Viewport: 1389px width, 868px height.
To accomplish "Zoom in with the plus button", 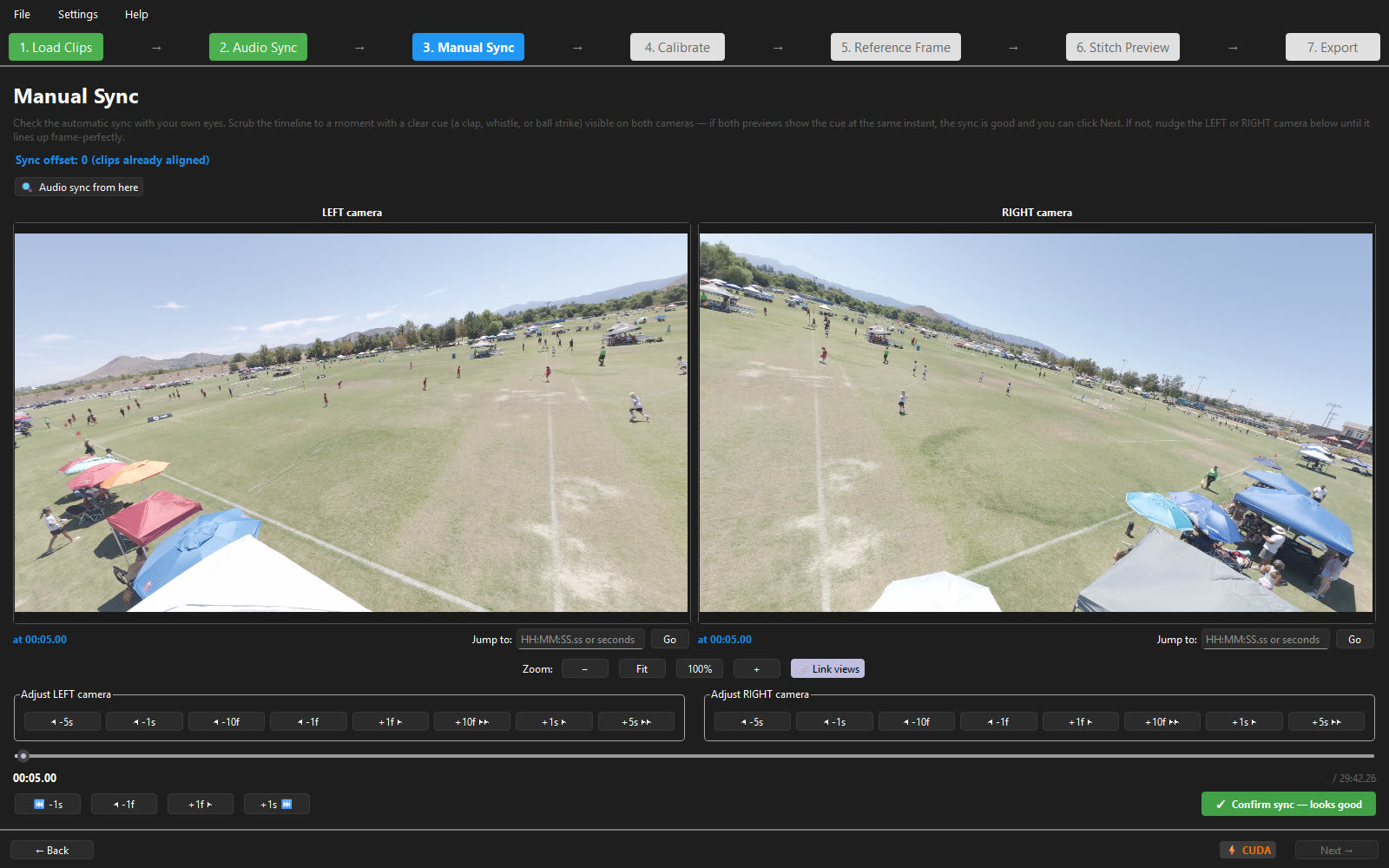I will (756, 668).
